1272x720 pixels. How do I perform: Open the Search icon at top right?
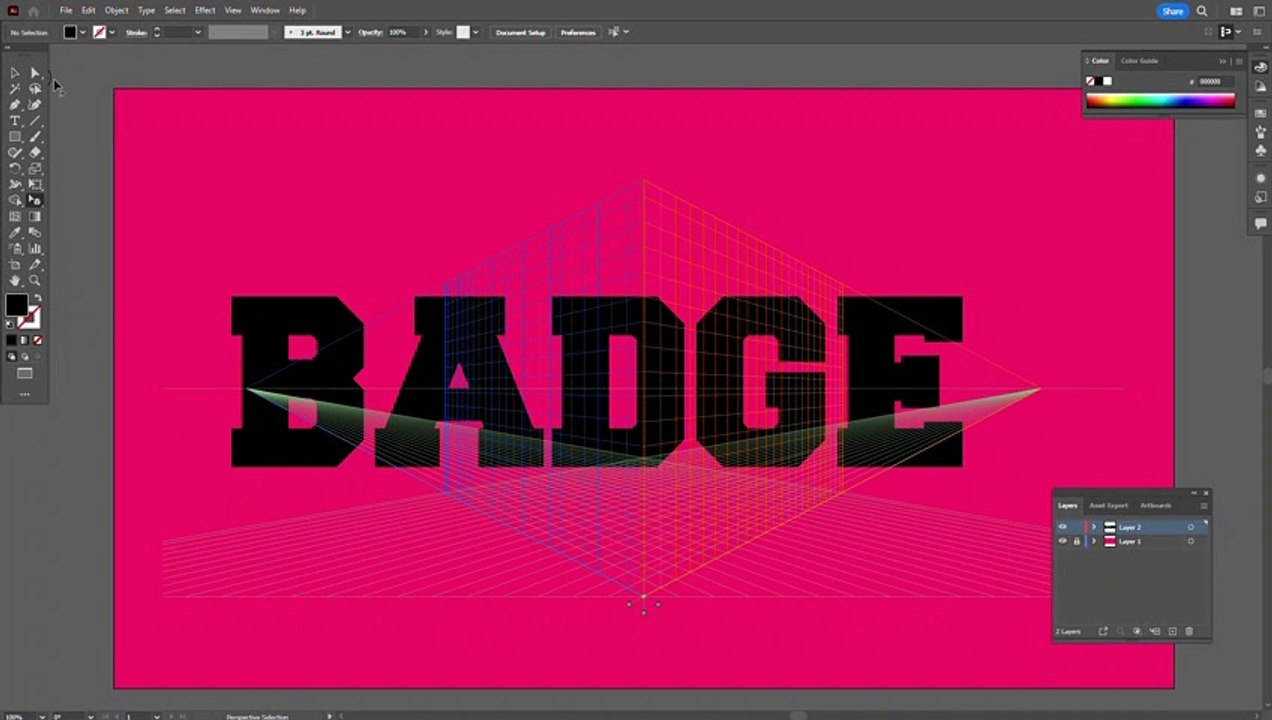coord(1202,11)
